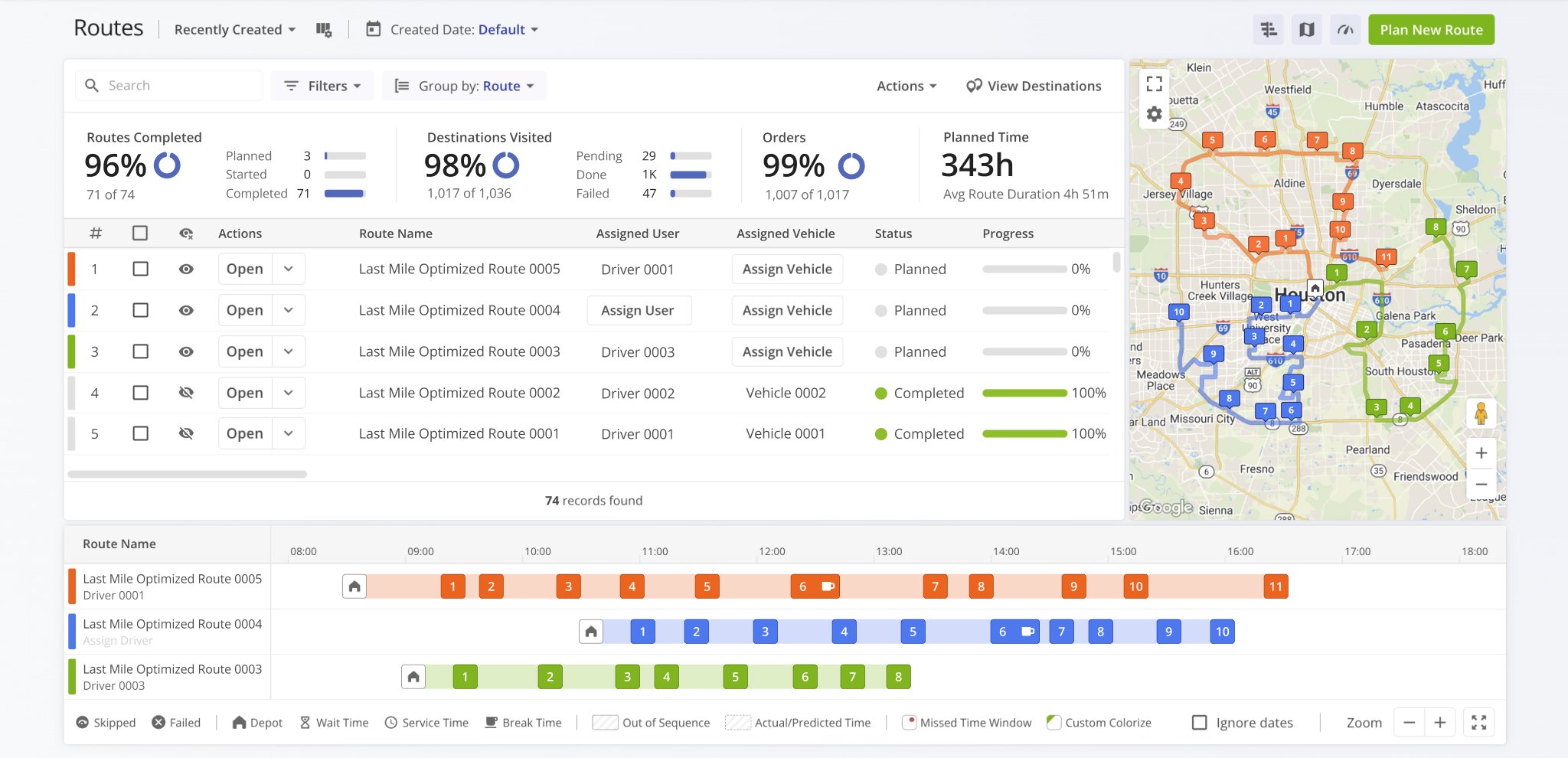Viewport: 1568px width, 758px height.
Task: Click the dashboard speedometer icon
Action: pyautogui.click(x=1344, y=29)
